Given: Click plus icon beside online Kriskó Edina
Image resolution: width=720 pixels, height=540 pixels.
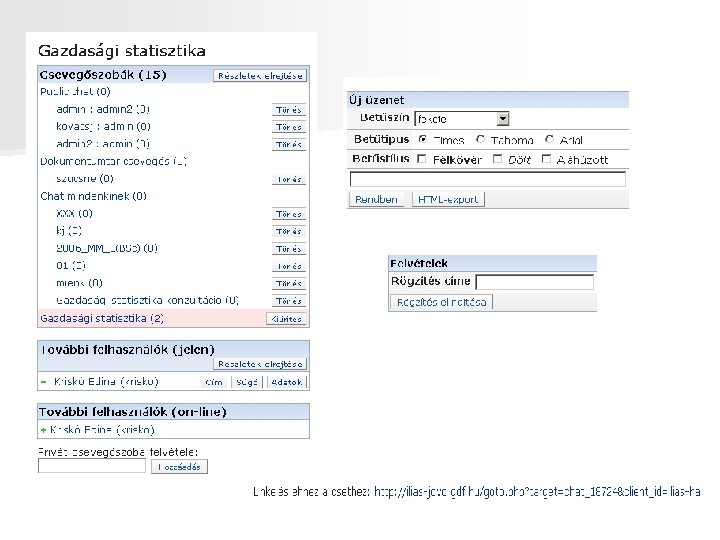Looking at the screenshot, I should point(44,430).
